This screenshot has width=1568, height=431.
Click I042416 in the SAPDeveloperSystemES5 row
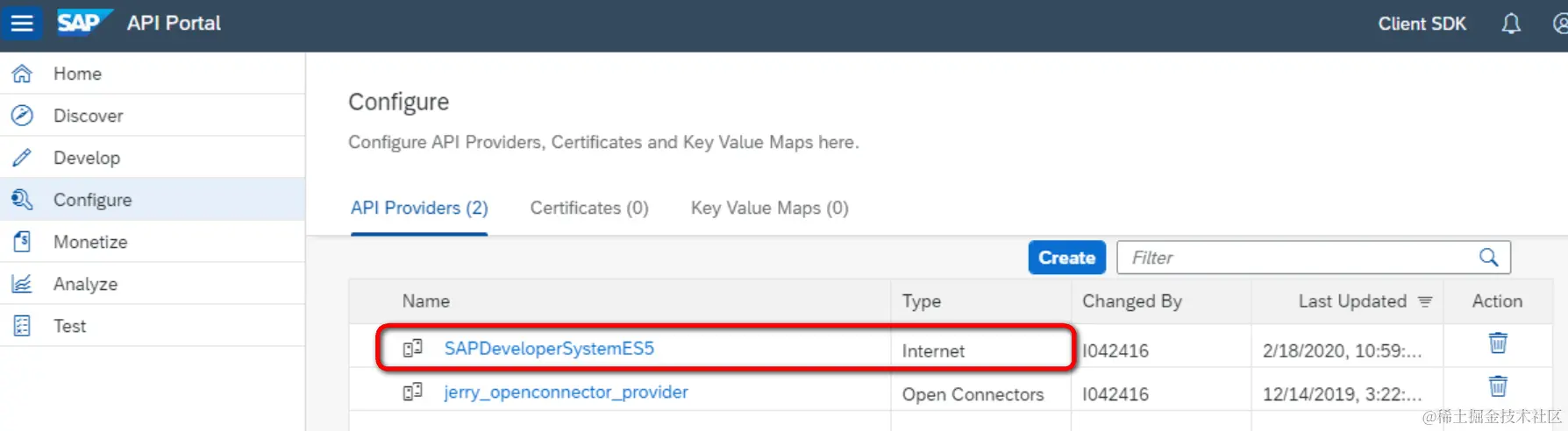point(1115,351)
